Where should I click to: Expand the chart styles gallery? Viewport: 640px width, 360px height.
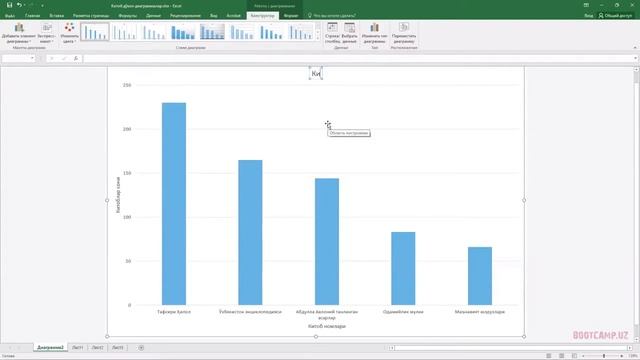coord(318,38)
